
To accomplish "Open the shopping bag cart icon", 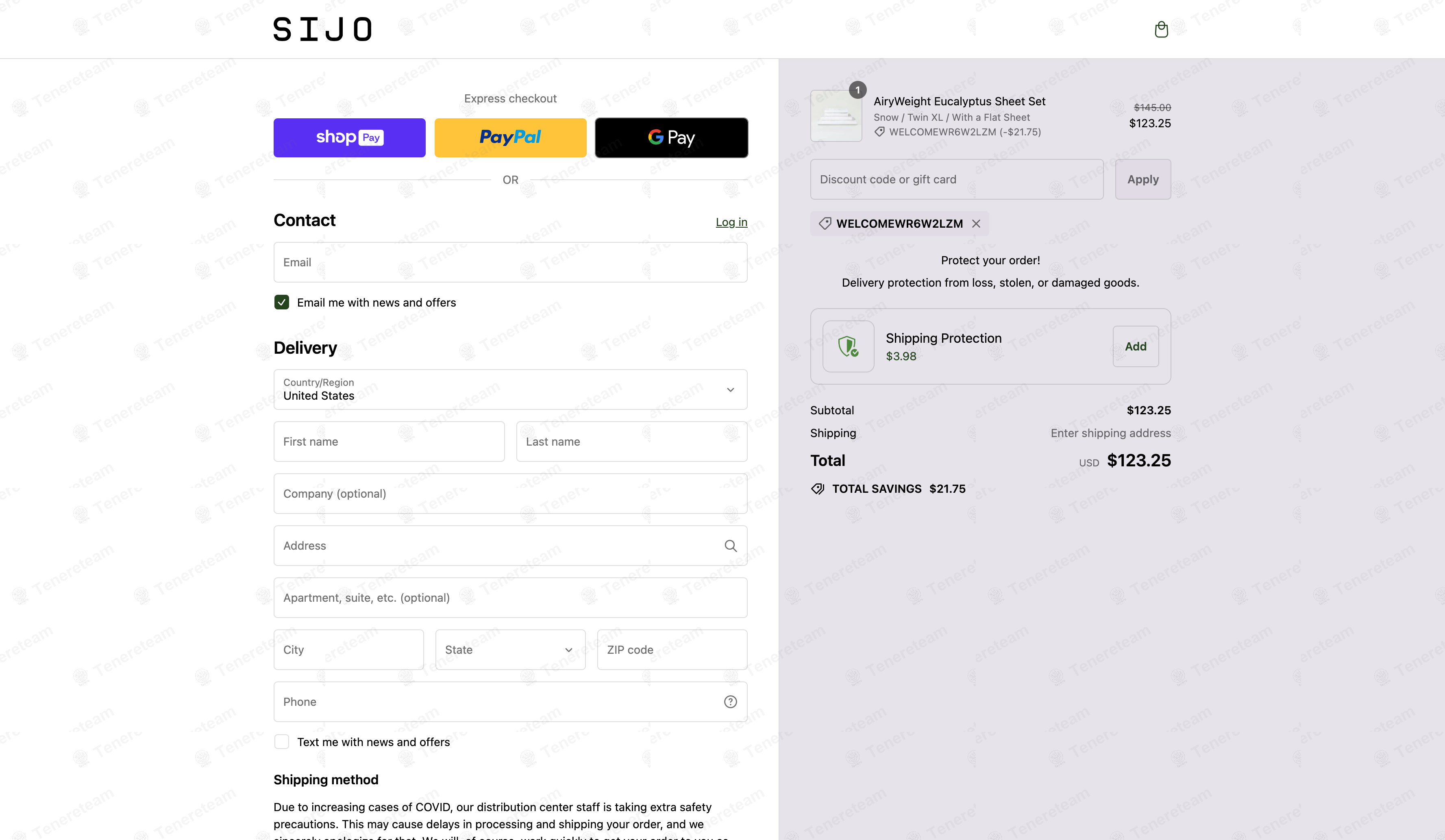I will point(1161,29).
